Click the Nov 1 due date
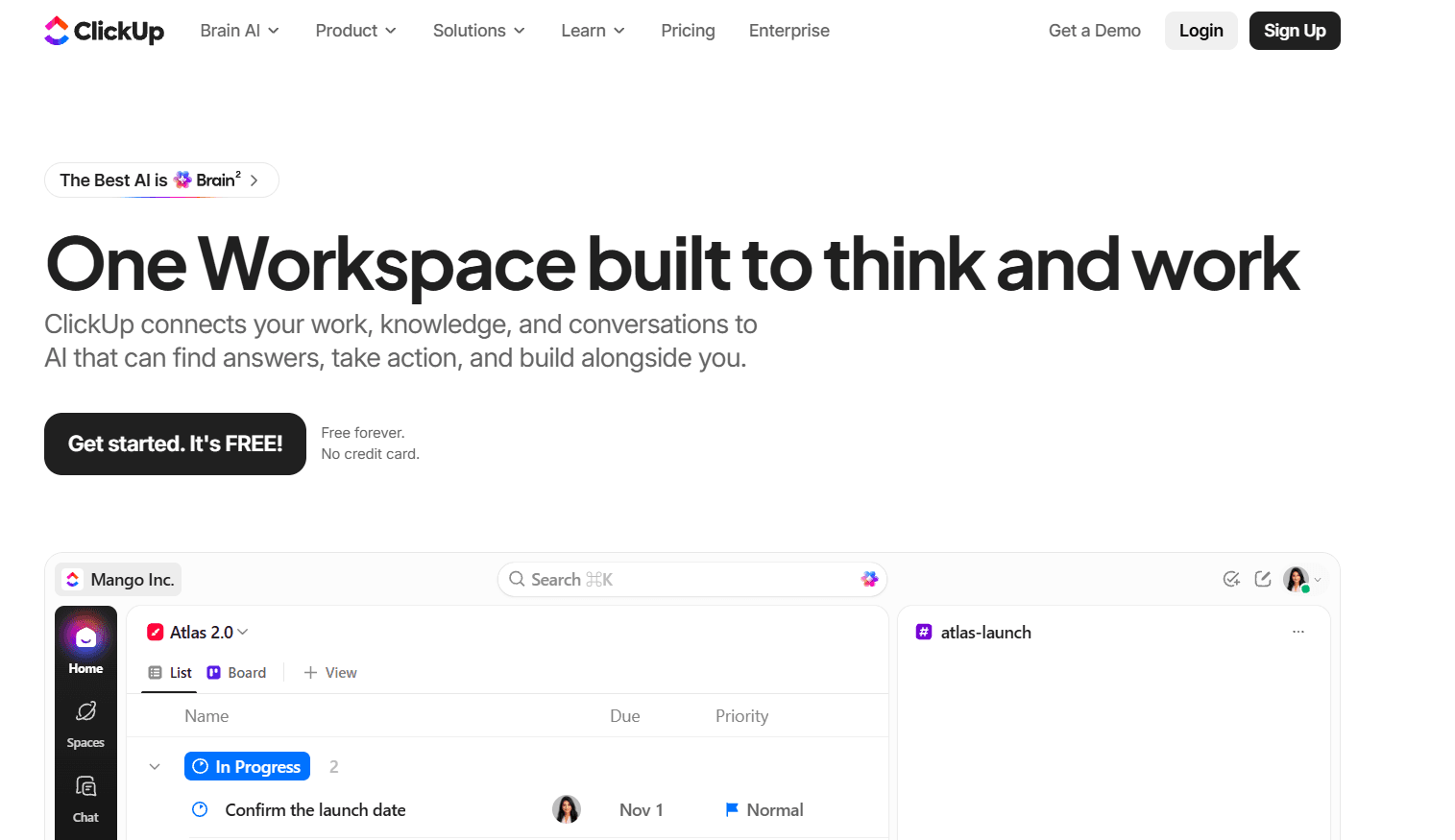 click(x=641, y=809)
